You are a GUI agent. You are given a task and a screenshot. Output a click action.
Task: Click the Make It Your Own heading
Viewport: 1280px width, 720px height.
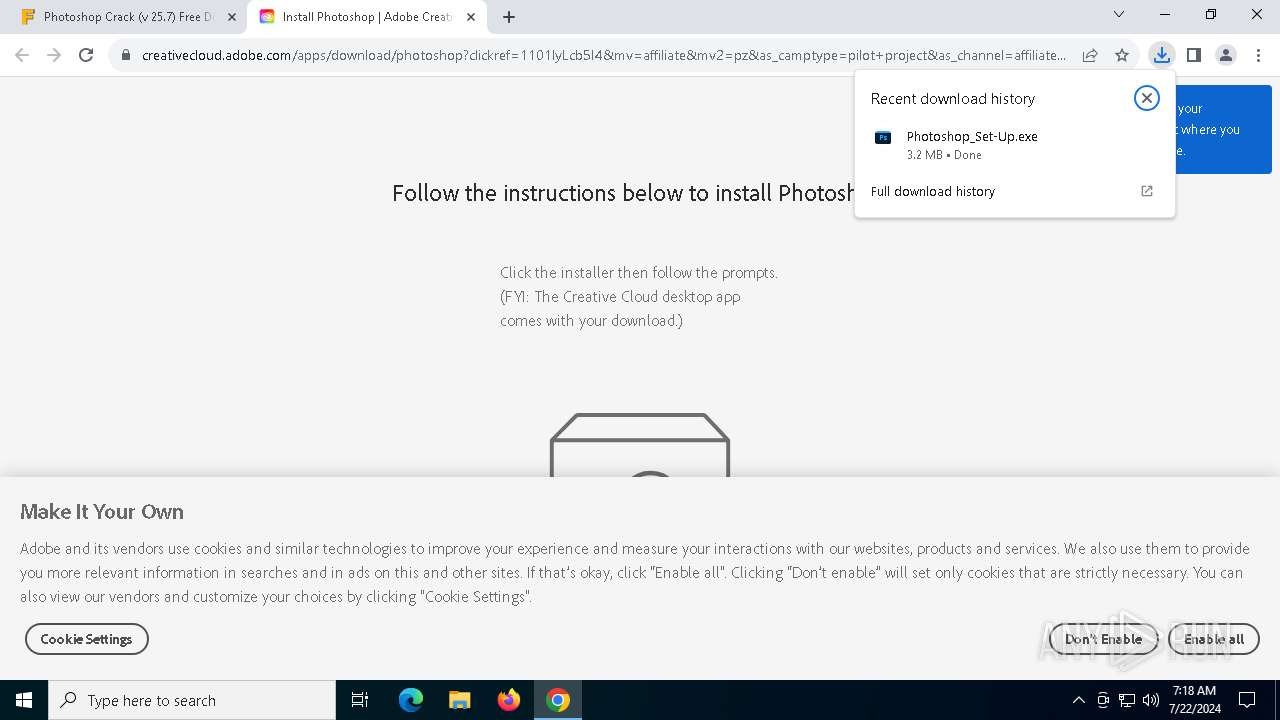point(102,511)
